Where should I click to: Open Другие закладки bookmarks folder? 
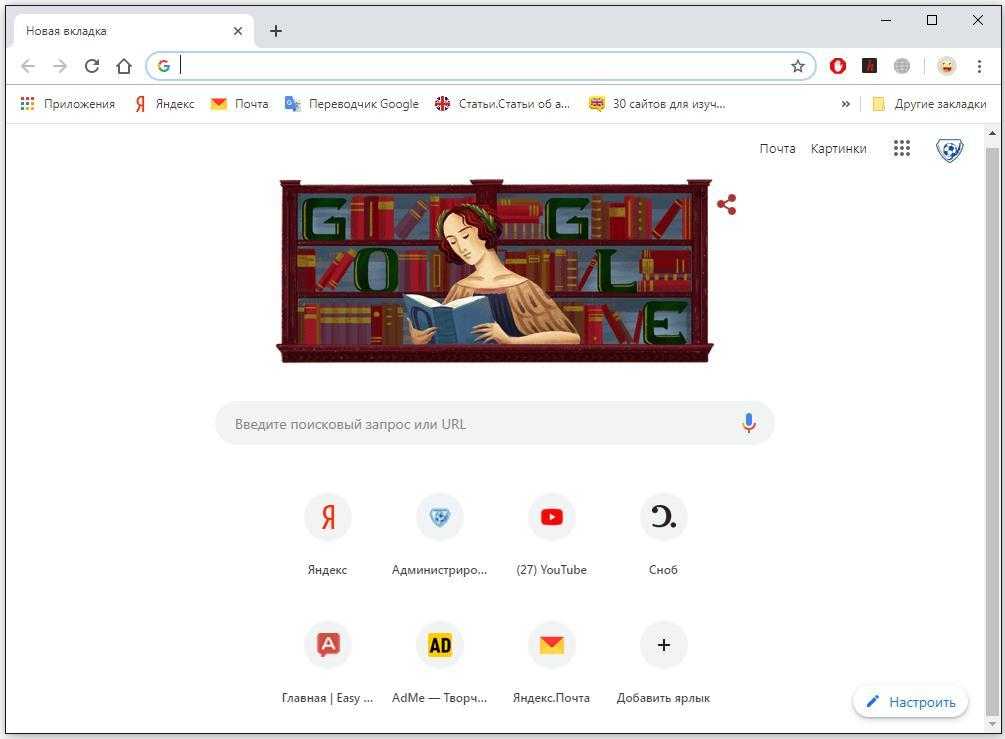929,104
